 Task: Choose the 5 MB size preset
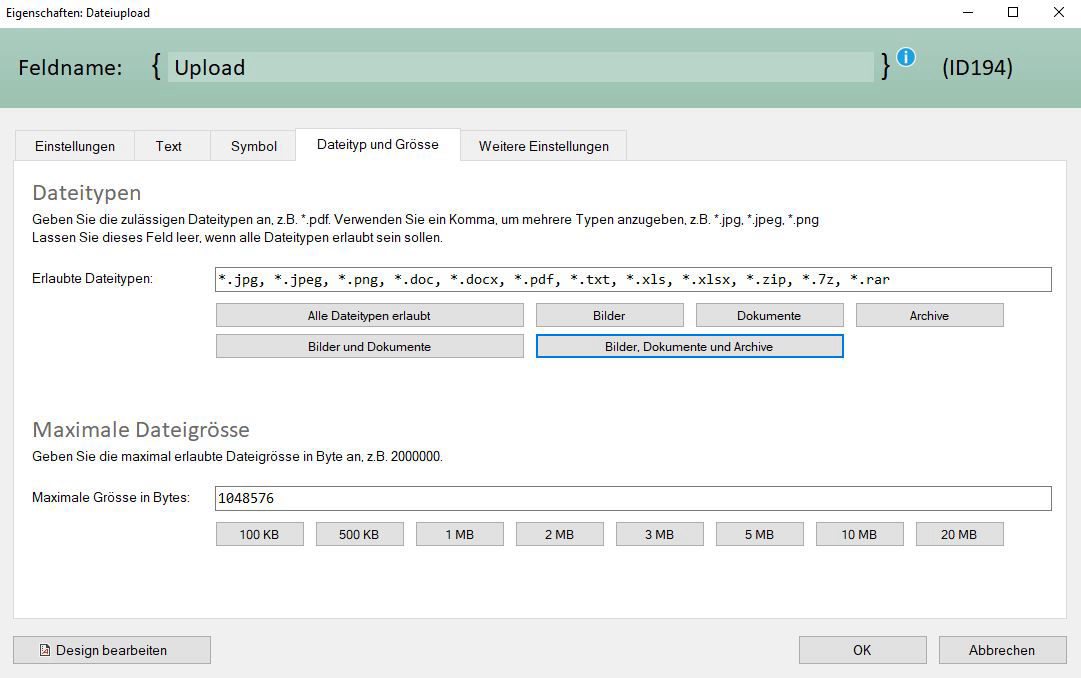pyautogui.click(x=759, y=533)
